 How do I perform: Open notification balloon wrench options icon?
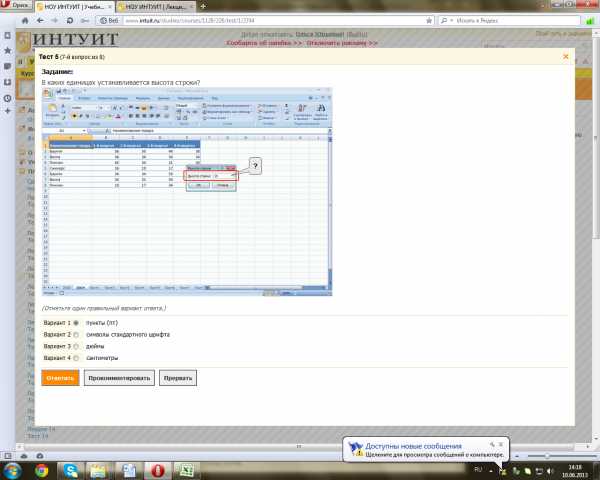[x=492, y=444]
